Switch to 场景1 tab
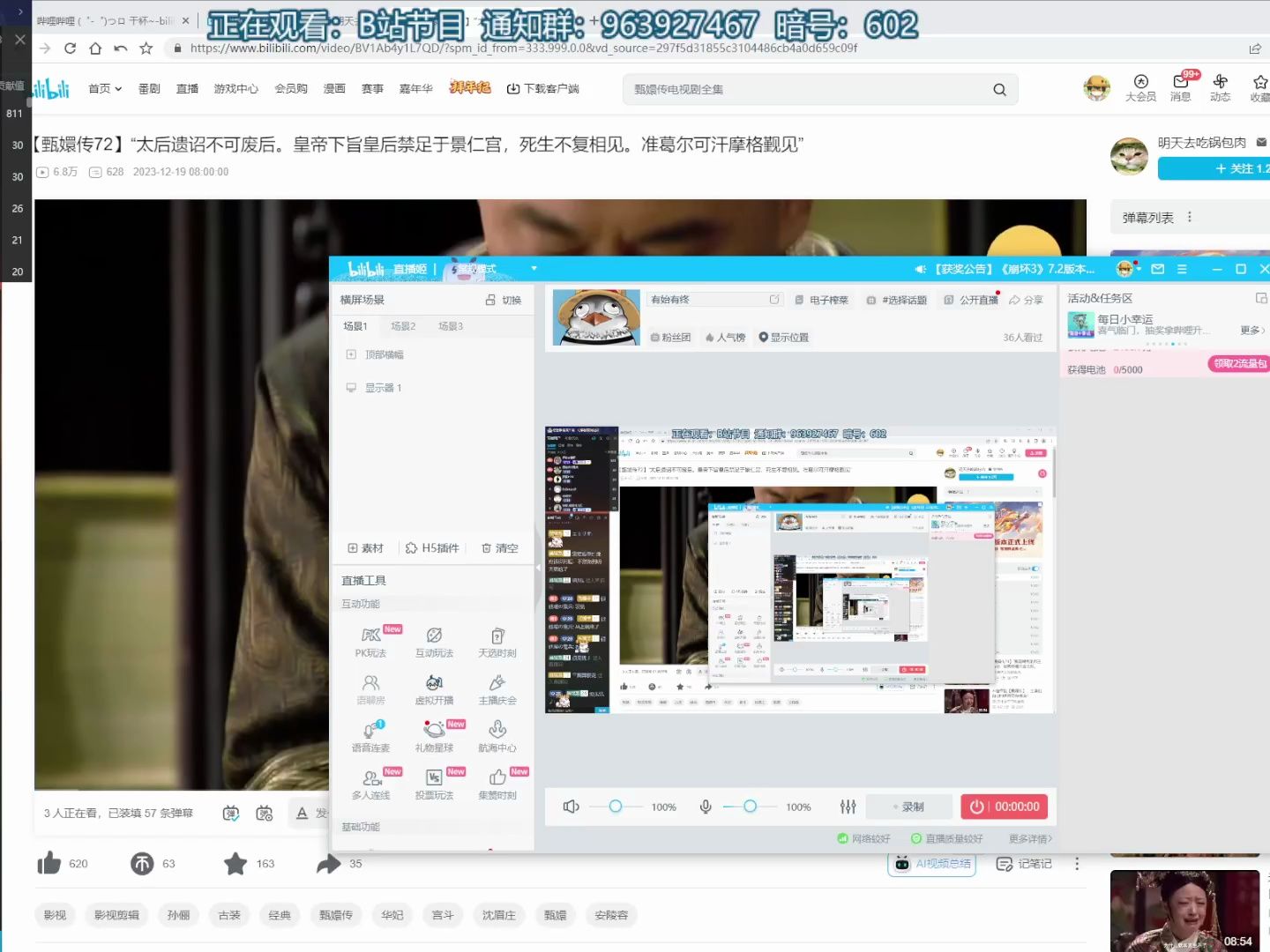1270x952 pixels. 355,326
